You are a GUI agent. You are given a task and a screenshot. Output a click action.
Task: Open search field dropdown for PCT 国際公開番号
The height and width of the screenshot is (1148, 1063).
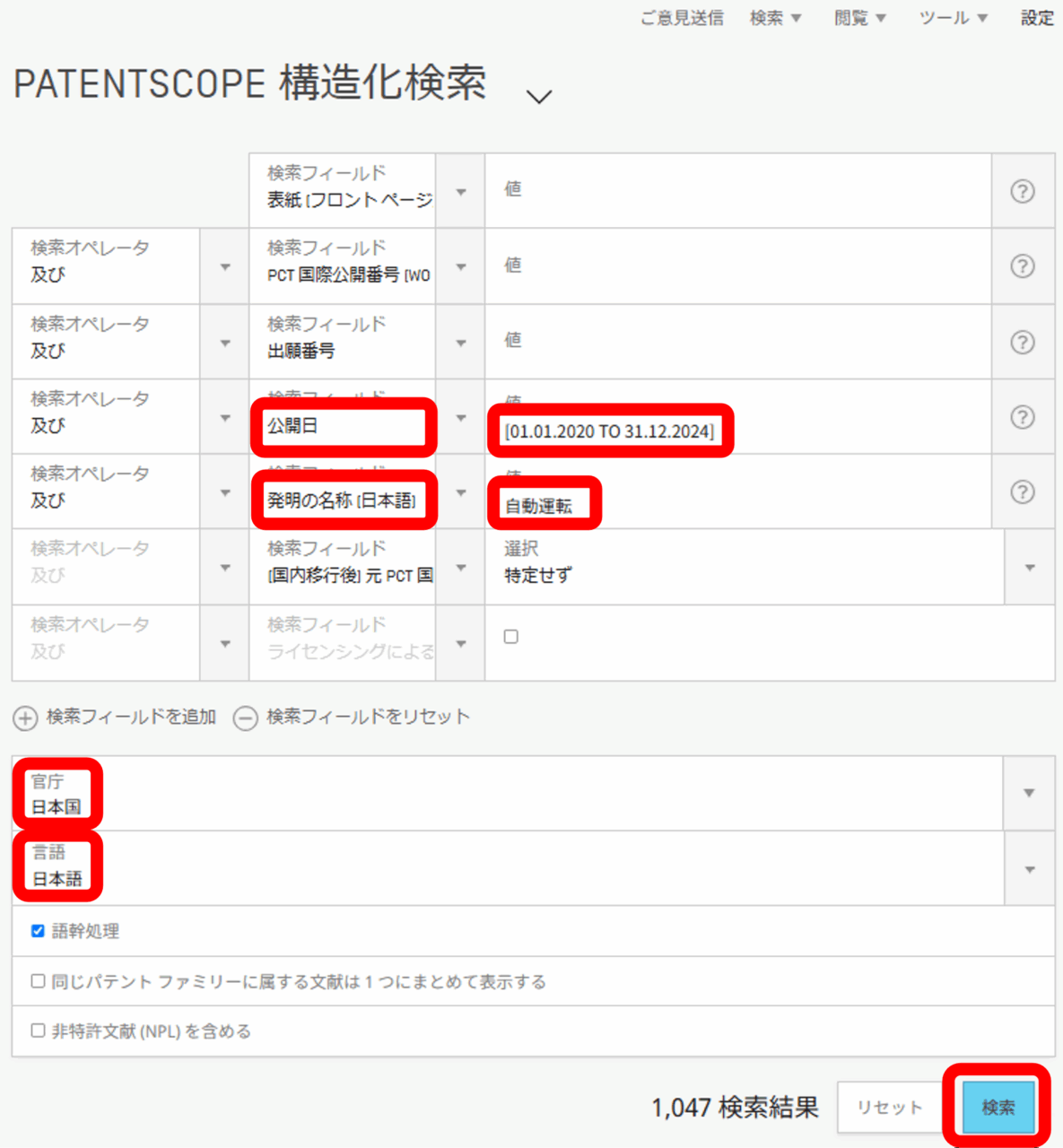[x=461, y=266]
